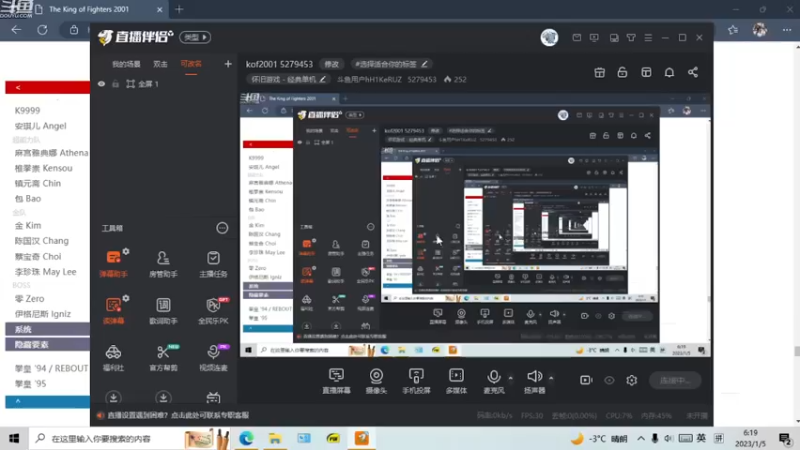The image size is (800, 450).
Task: Open the 弹幕助手 danmaku assistant tool
Action: click(x=113, y=263)
